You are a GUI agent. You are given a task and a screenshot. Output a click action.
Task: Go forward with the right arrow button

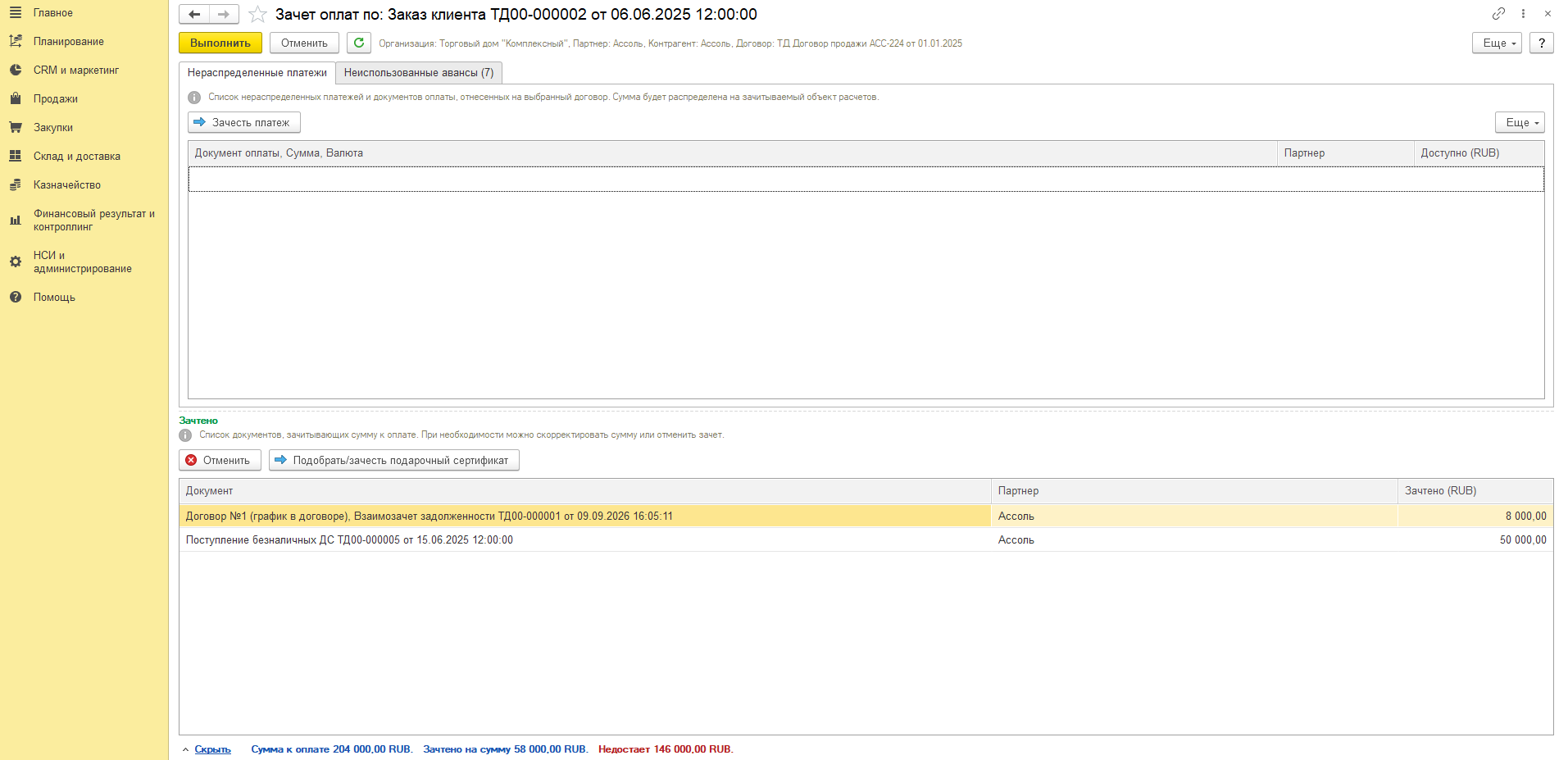click(224, 14)
